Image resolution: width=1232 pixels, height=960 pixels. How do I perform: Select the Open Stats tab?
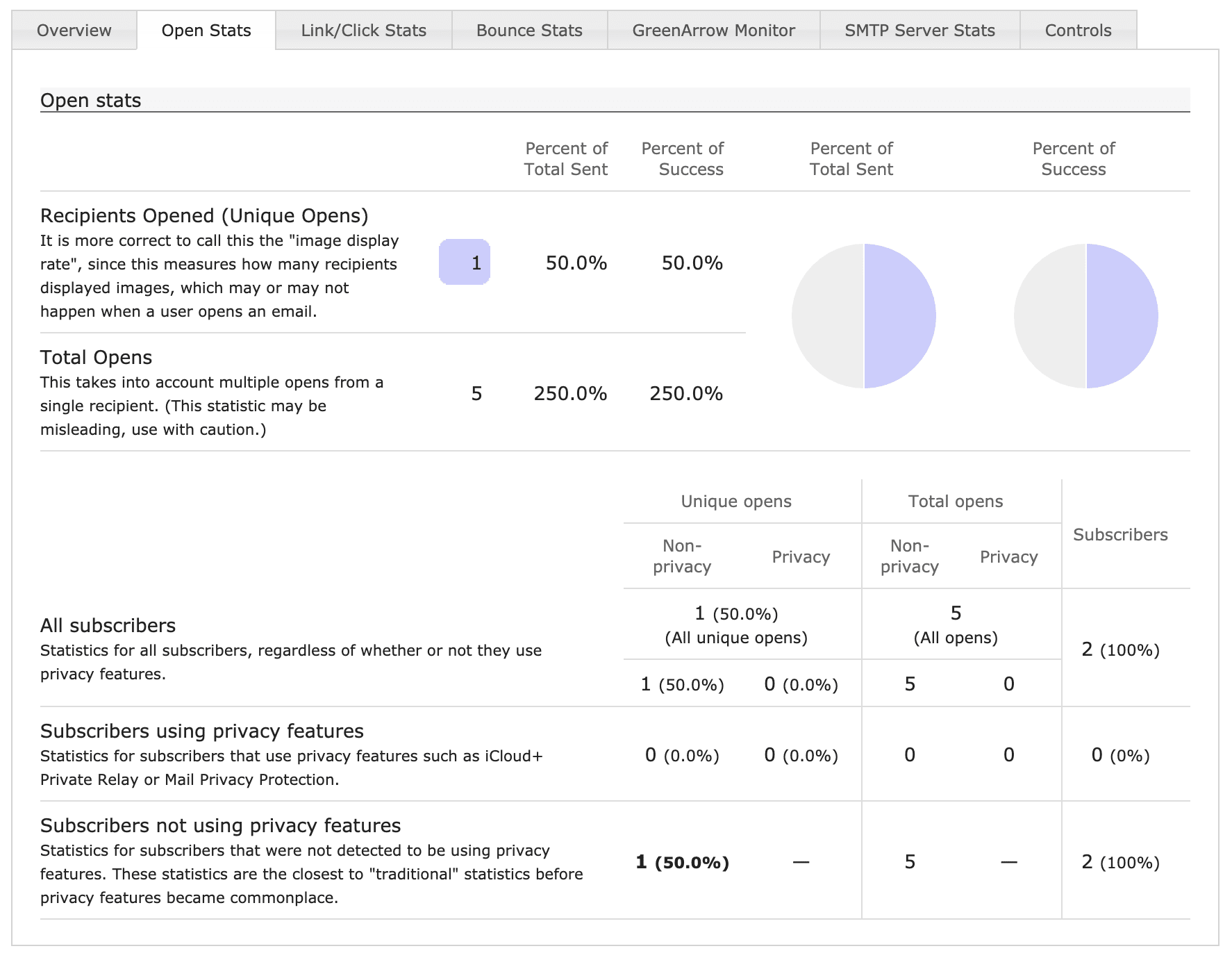206,31
